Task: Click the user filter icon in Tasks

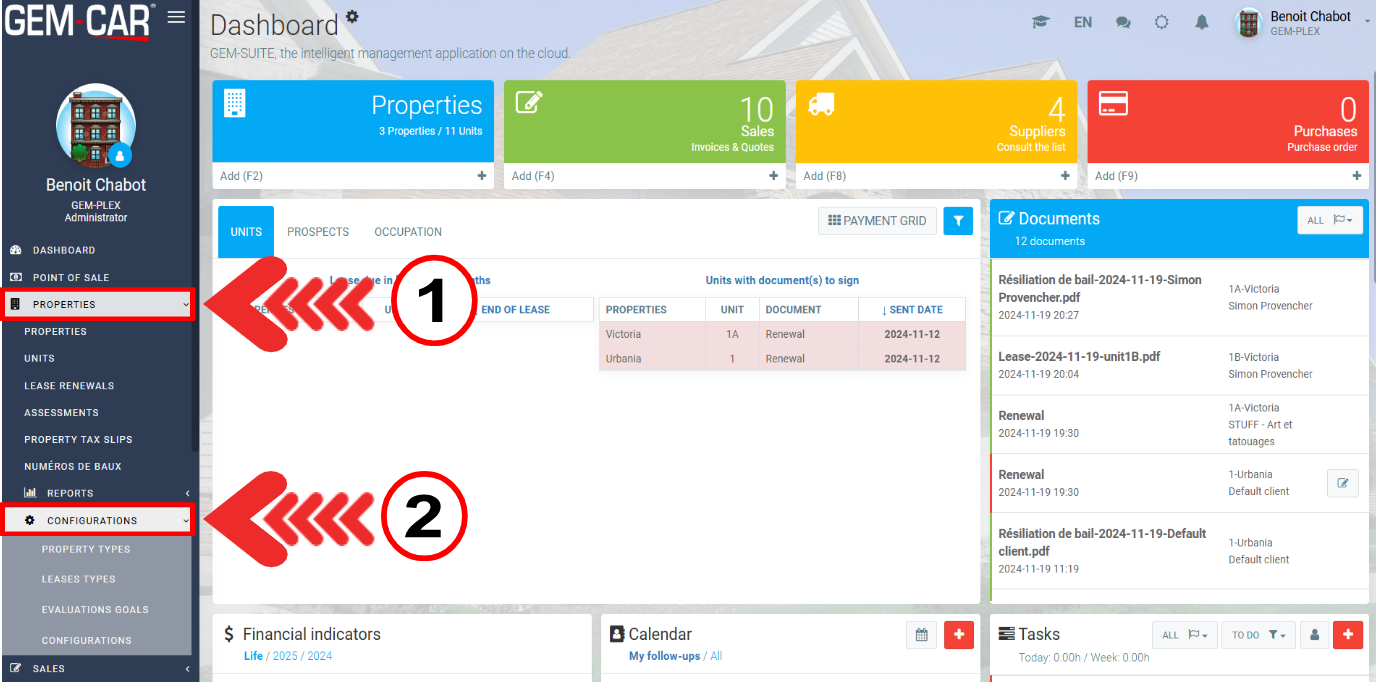Action: click(1314, 635)
